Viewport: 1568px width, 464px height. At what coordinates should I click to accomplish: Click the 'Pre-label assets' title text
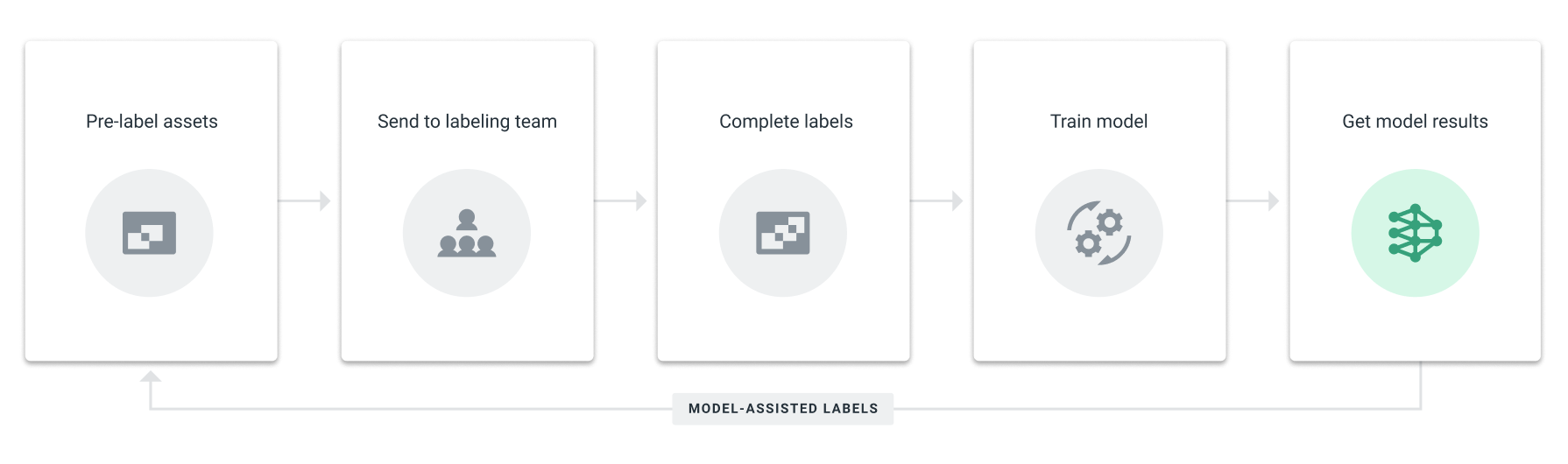click(x=152, y=122)
